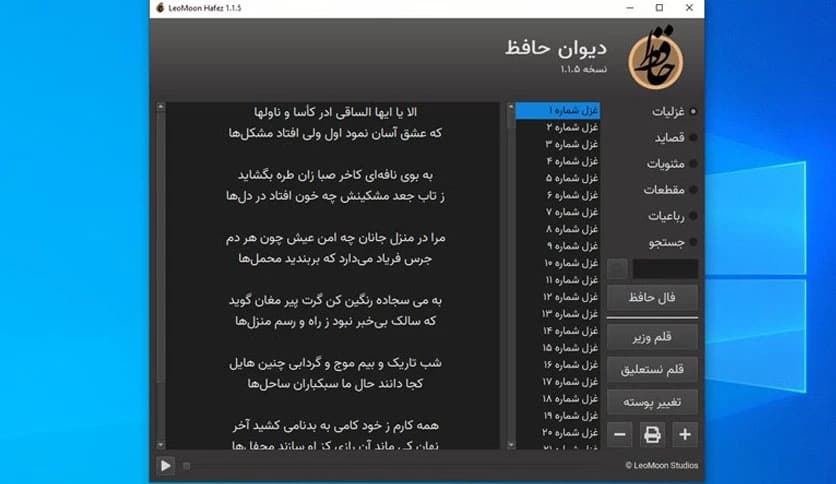836x484 pixels.
Task: Select غزل شماره ۱۵ in list
Action: [558, 348]
